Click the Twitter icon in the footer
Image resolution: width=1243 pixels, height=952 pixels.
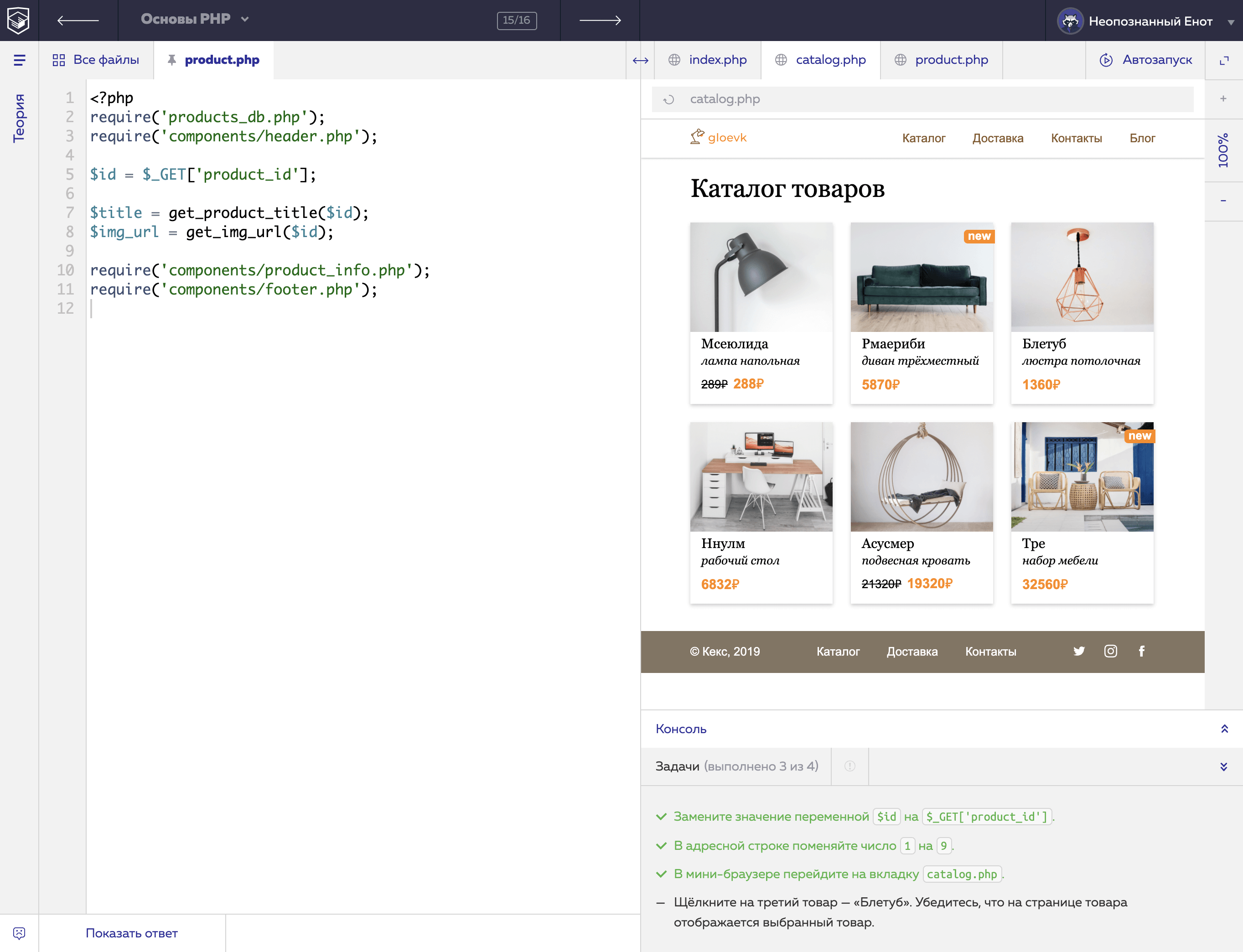(x=1079, y=652)
